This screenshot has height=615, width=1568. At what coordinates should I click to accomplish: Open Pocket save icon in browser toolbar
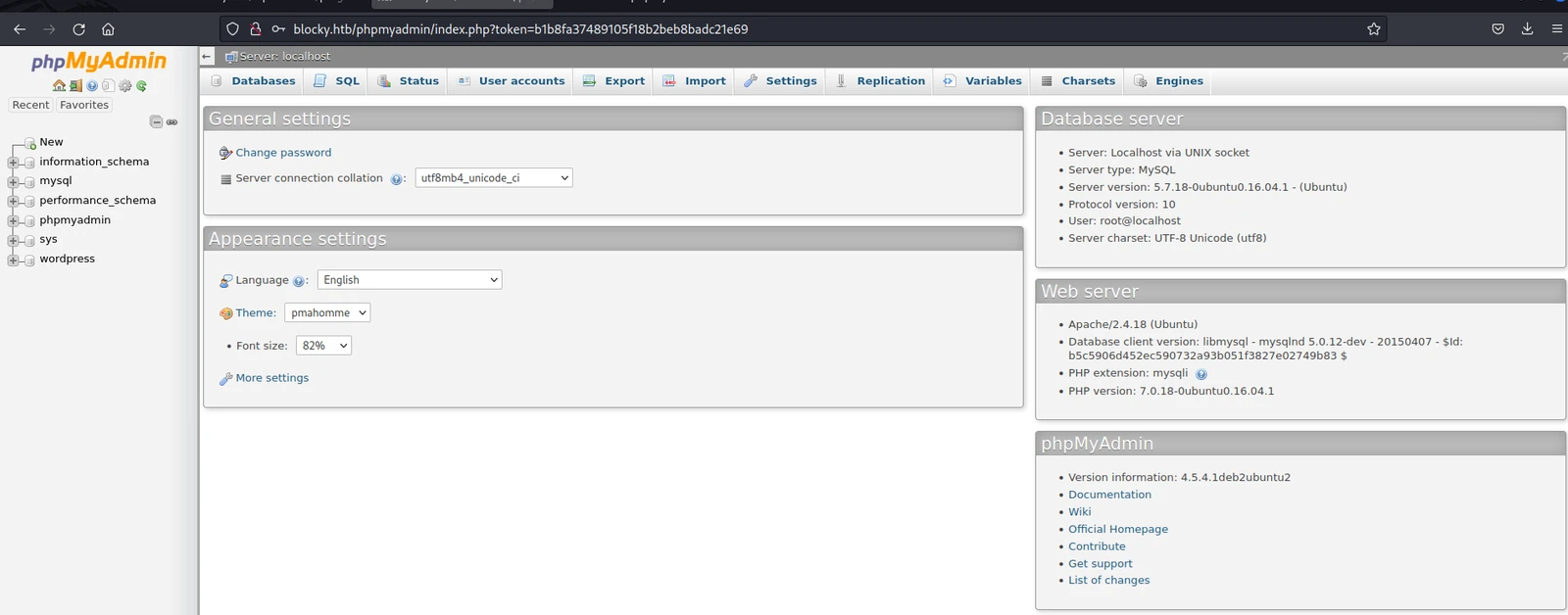pos(1497,29)
